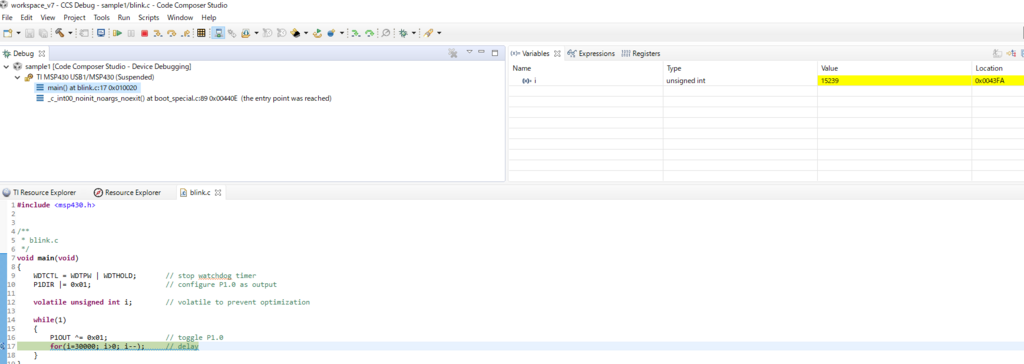Open the File menu
This screenshot has width=1024, height=364.
[x=7, y=18]
